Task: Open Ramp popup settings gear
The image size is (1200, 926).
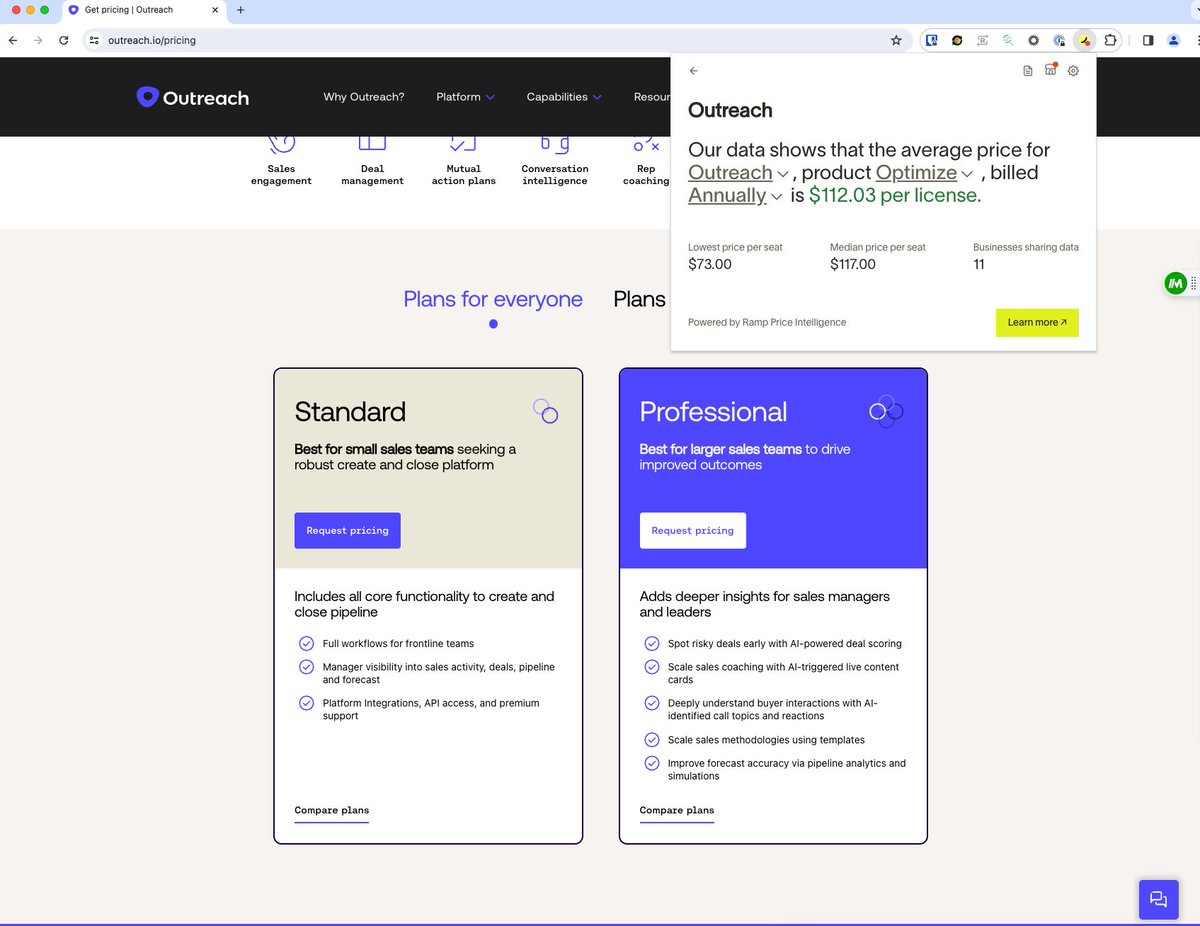Action: (x=1073, y=71)
